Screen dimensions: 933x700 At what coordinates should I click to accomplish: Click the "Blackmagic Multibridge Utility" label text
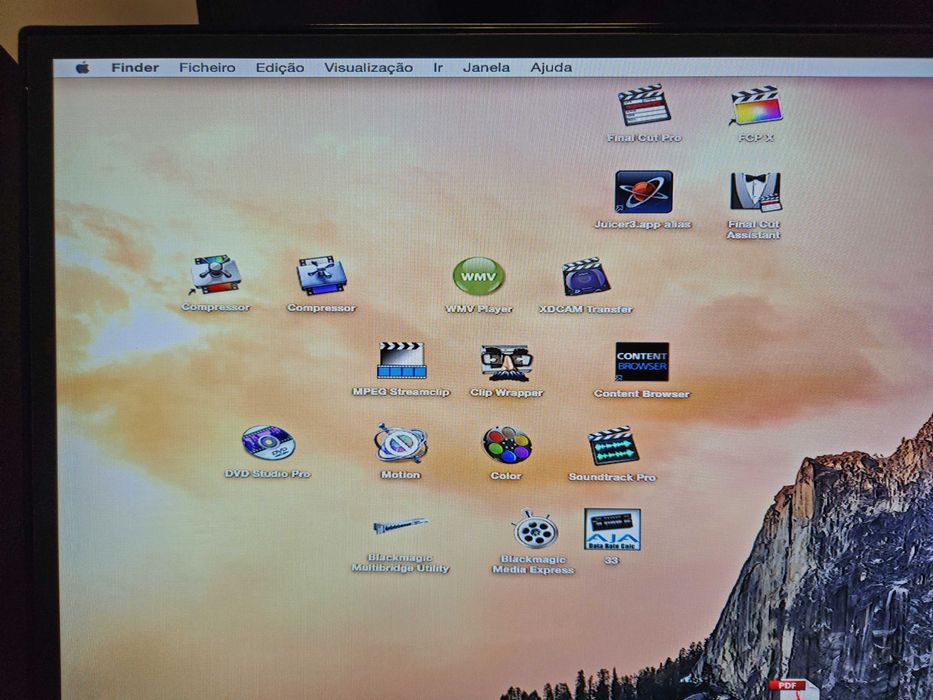coord(400,563)
